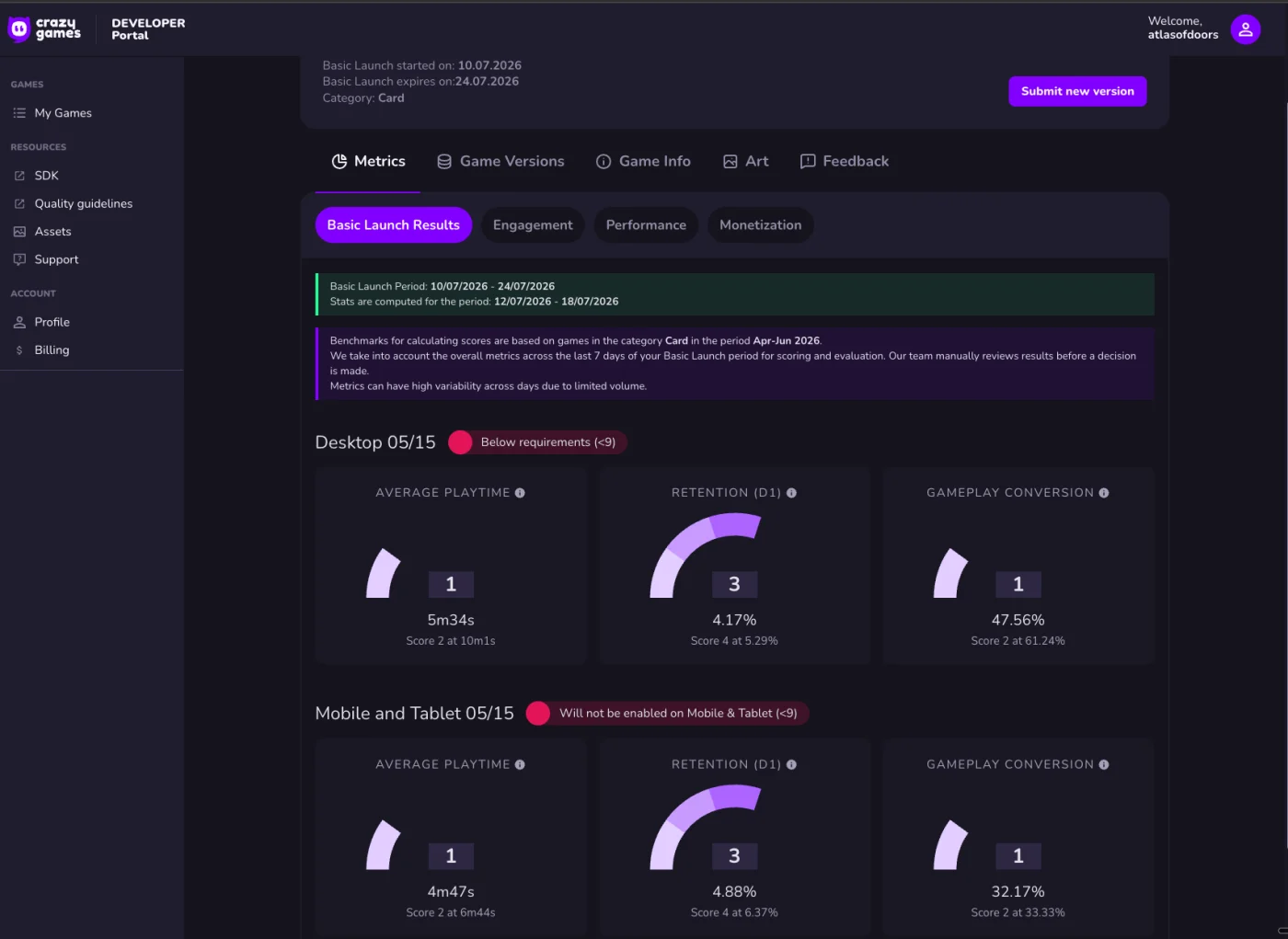The image size is (1288, 939).
Task: Open the SDK resource link
Action: pyautogui.click(x=47, y=176)
